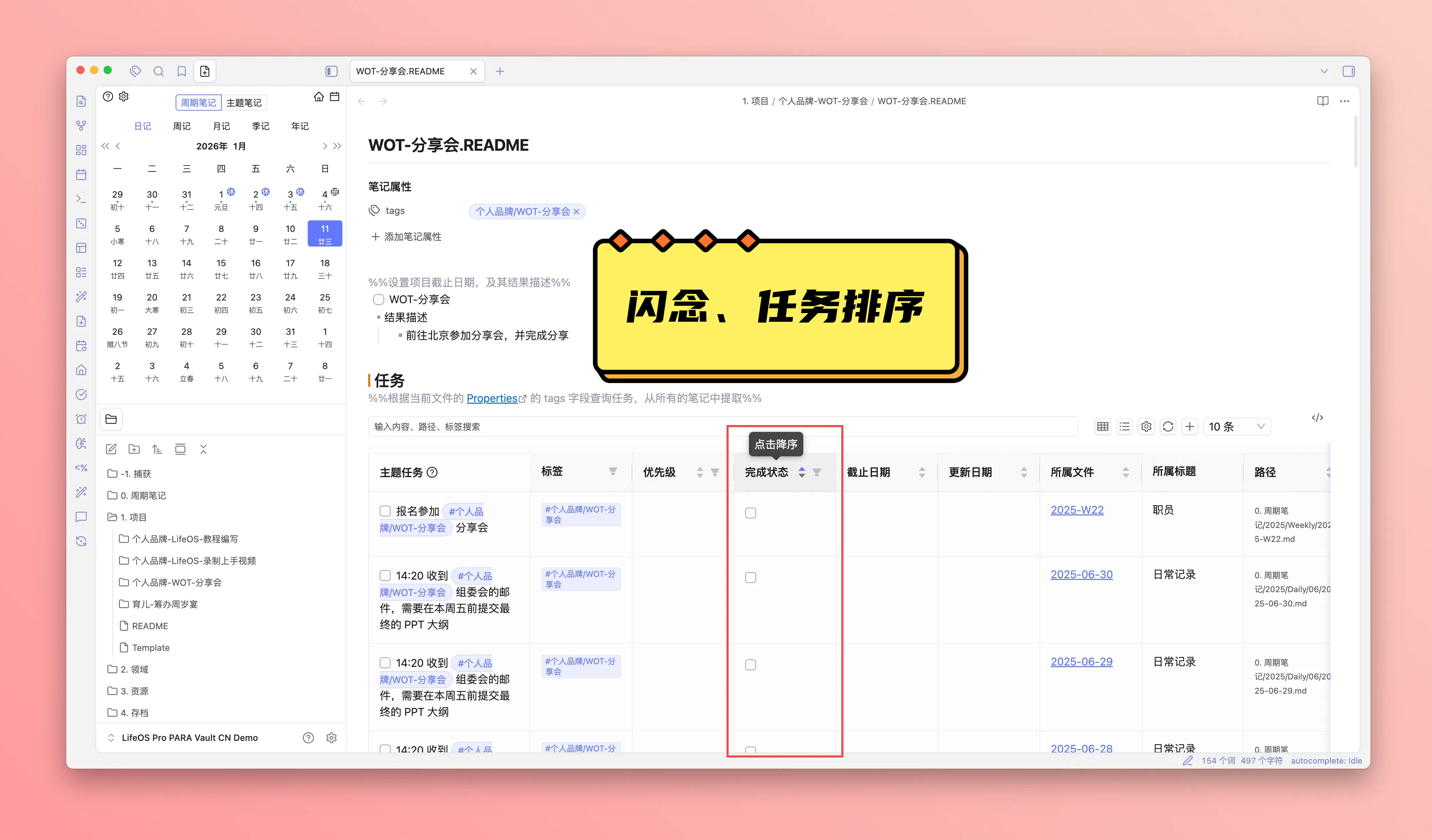This screenshot has height=840, width=1432.
Task: Select the 周记 weekly notes tab
Action: pos(182,126)
